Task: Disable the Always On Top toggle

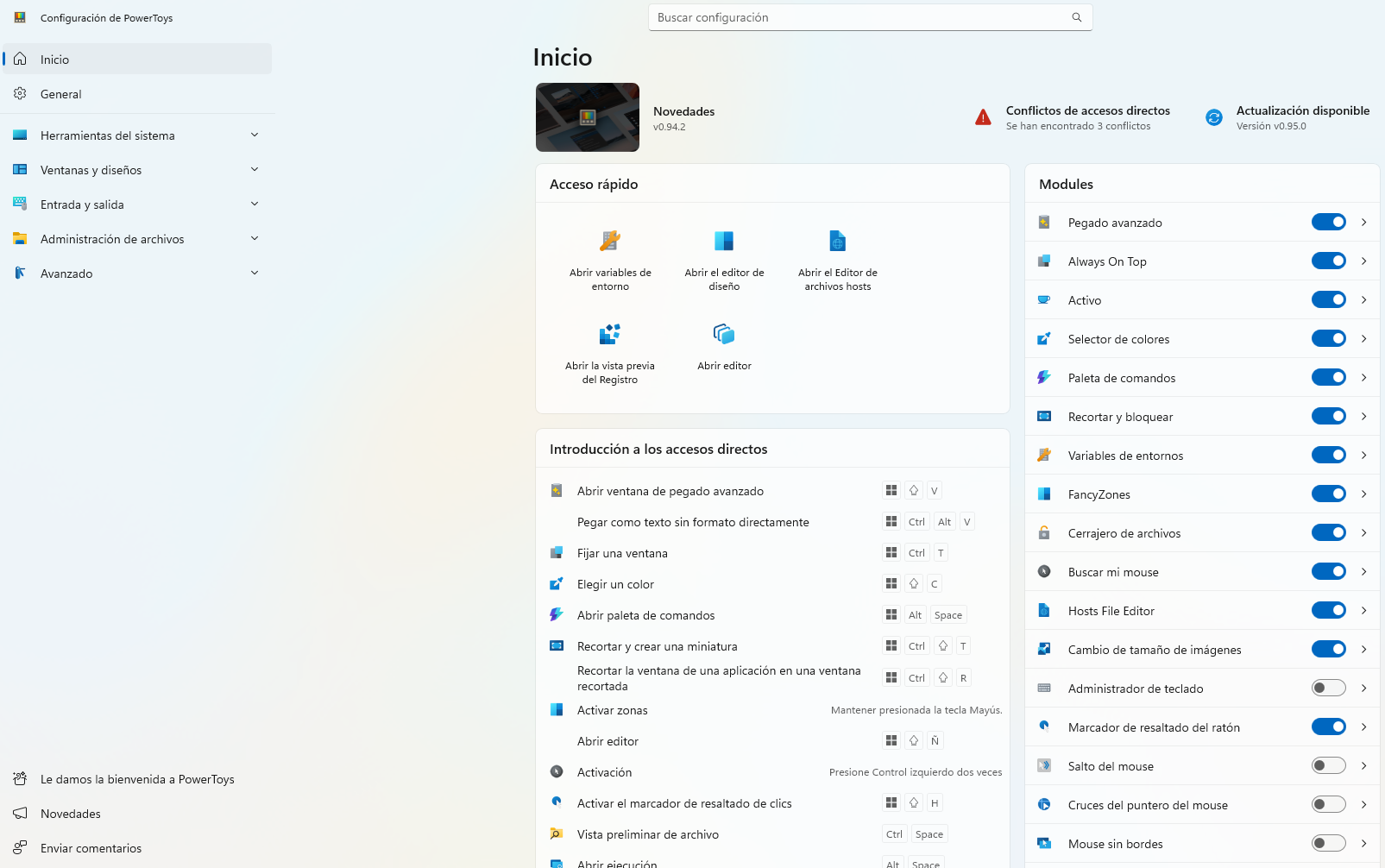Action: coord(1328,261)
